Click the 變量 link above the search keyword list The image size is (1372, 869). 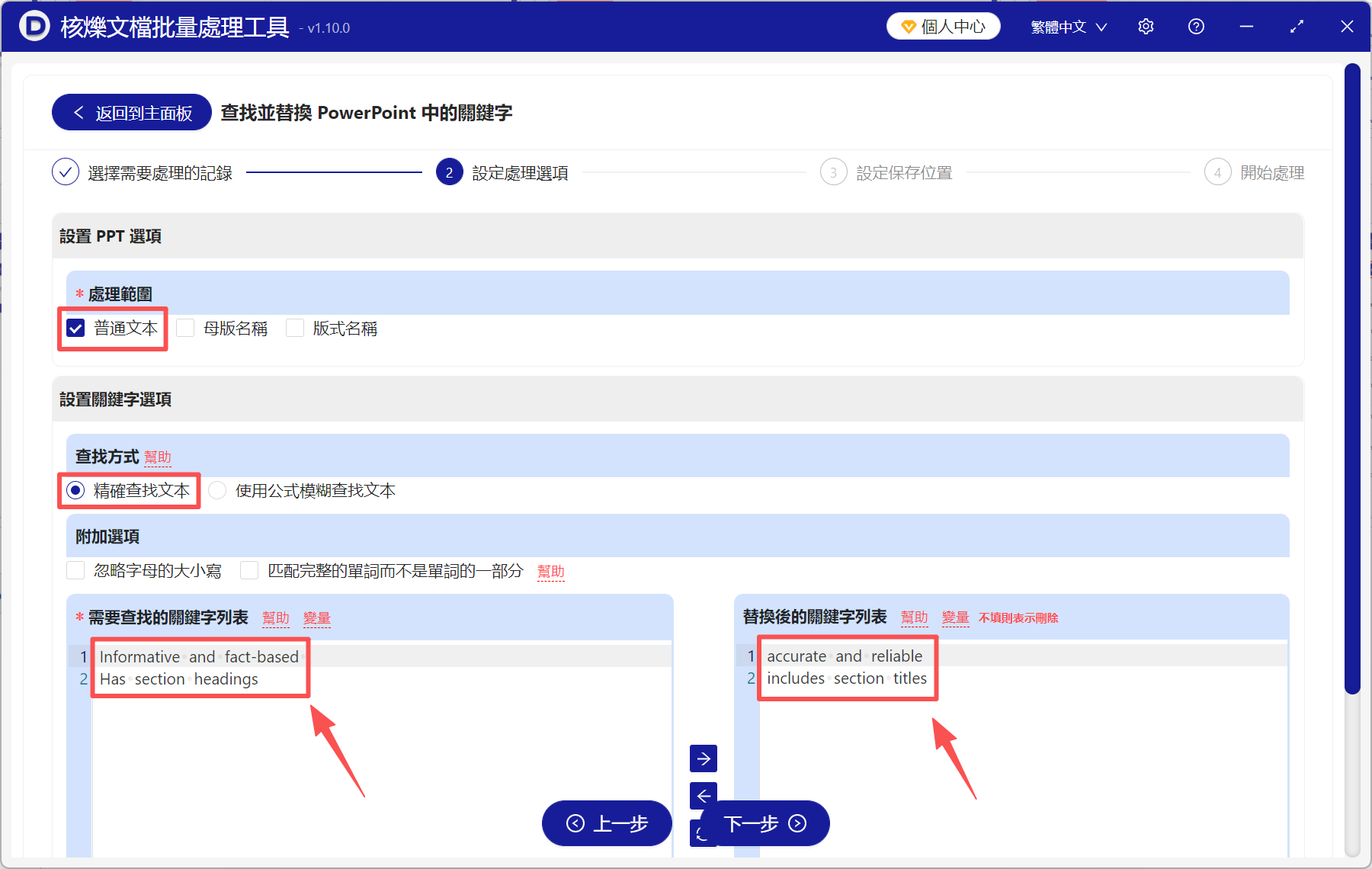point(317,618)
